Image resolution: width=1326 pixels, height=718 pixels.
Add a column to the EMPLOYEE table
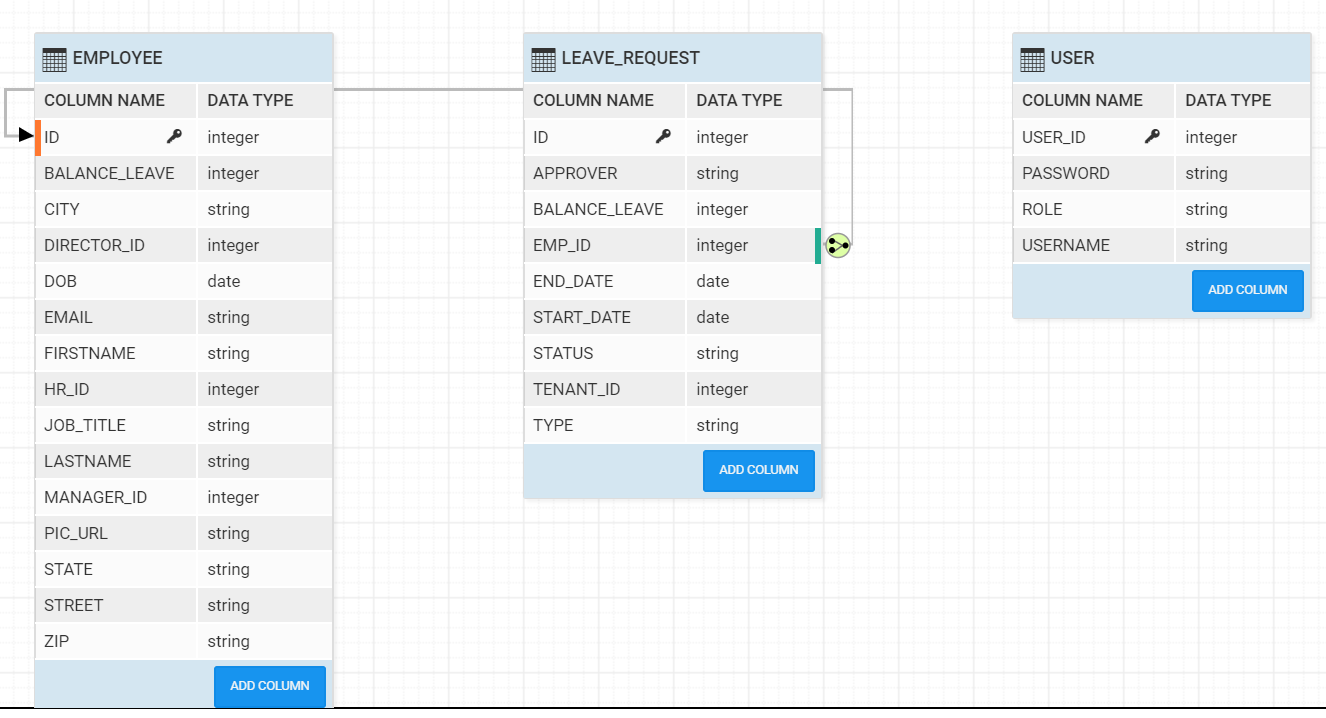click(x=269, y=686)
